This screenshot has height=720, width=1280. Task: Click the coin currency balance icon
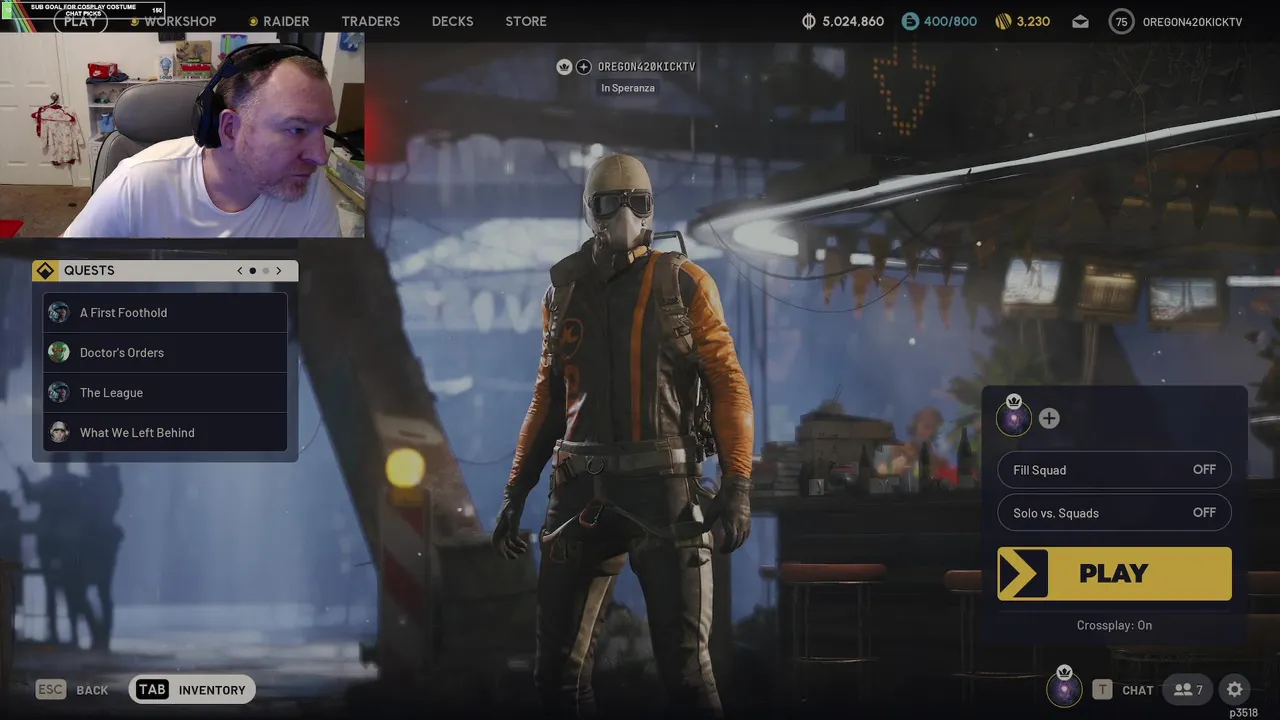[x=809, y=21]
